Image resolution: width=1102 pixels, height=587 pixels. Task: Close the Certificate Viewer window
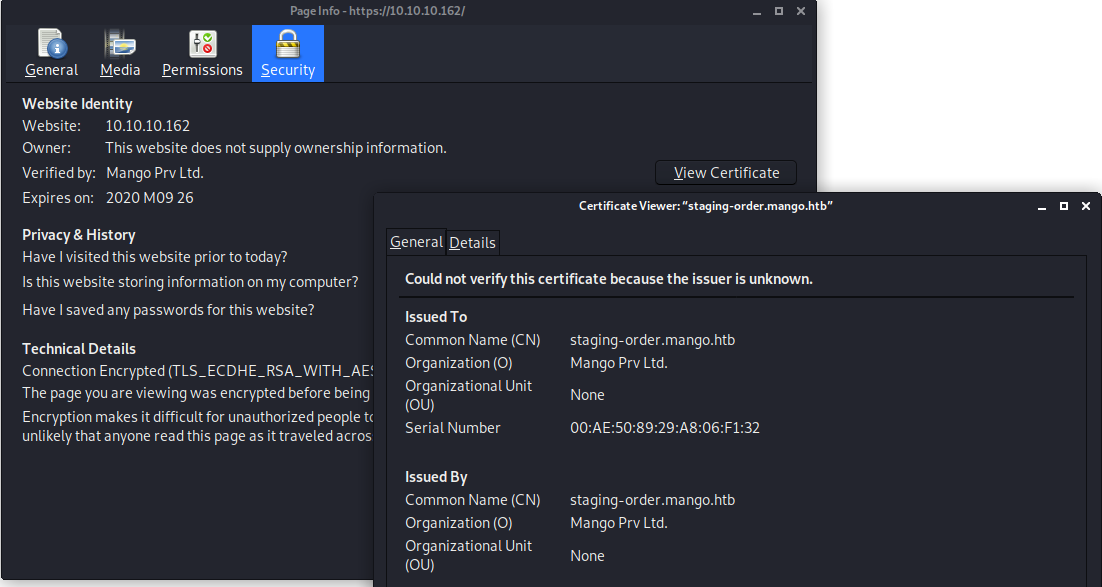pyautogui.click(x=1086, y=206)
